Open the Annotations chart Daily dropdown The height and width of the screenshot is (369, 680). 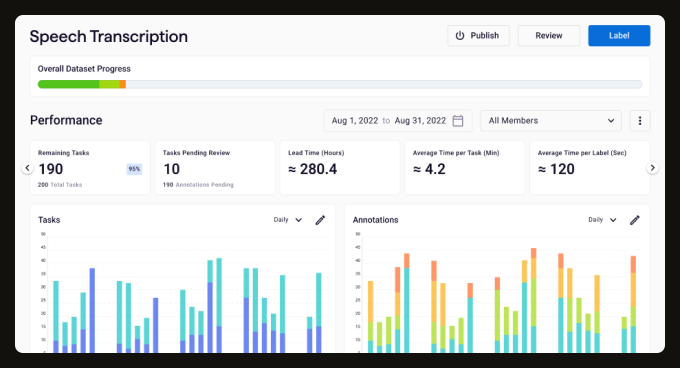click(x=602, y=220)
